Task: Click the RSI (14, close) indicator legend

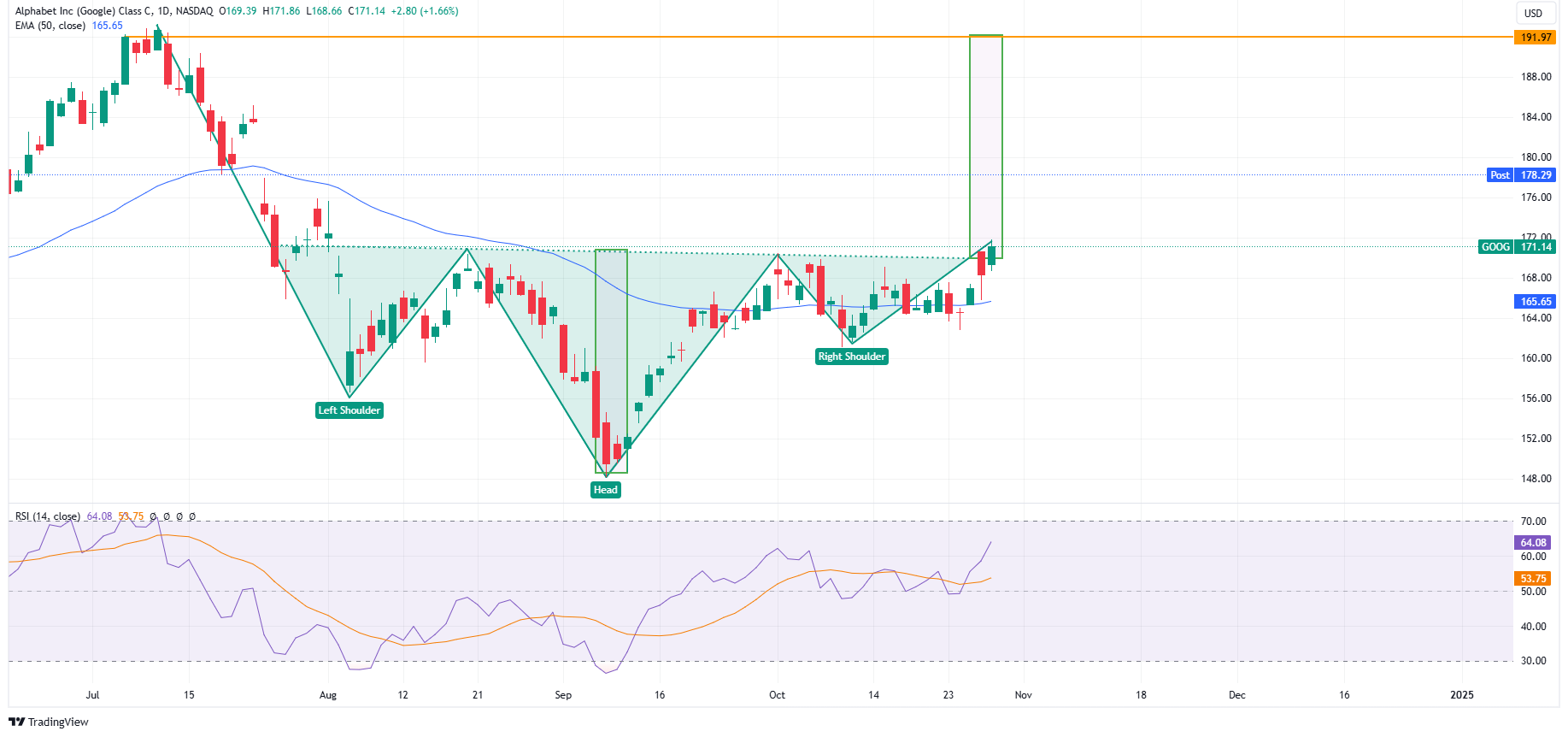Action: 48,516
